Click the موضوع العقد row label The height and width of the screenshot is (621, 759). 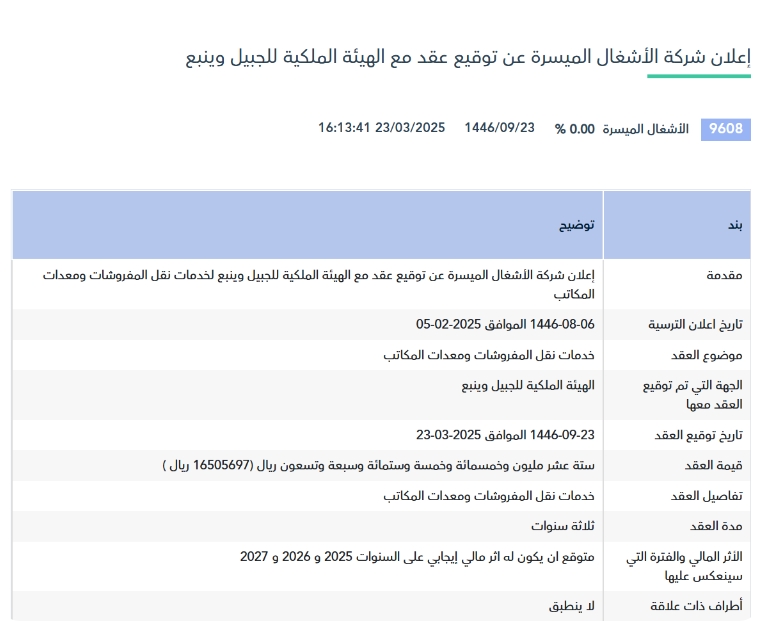709,356
